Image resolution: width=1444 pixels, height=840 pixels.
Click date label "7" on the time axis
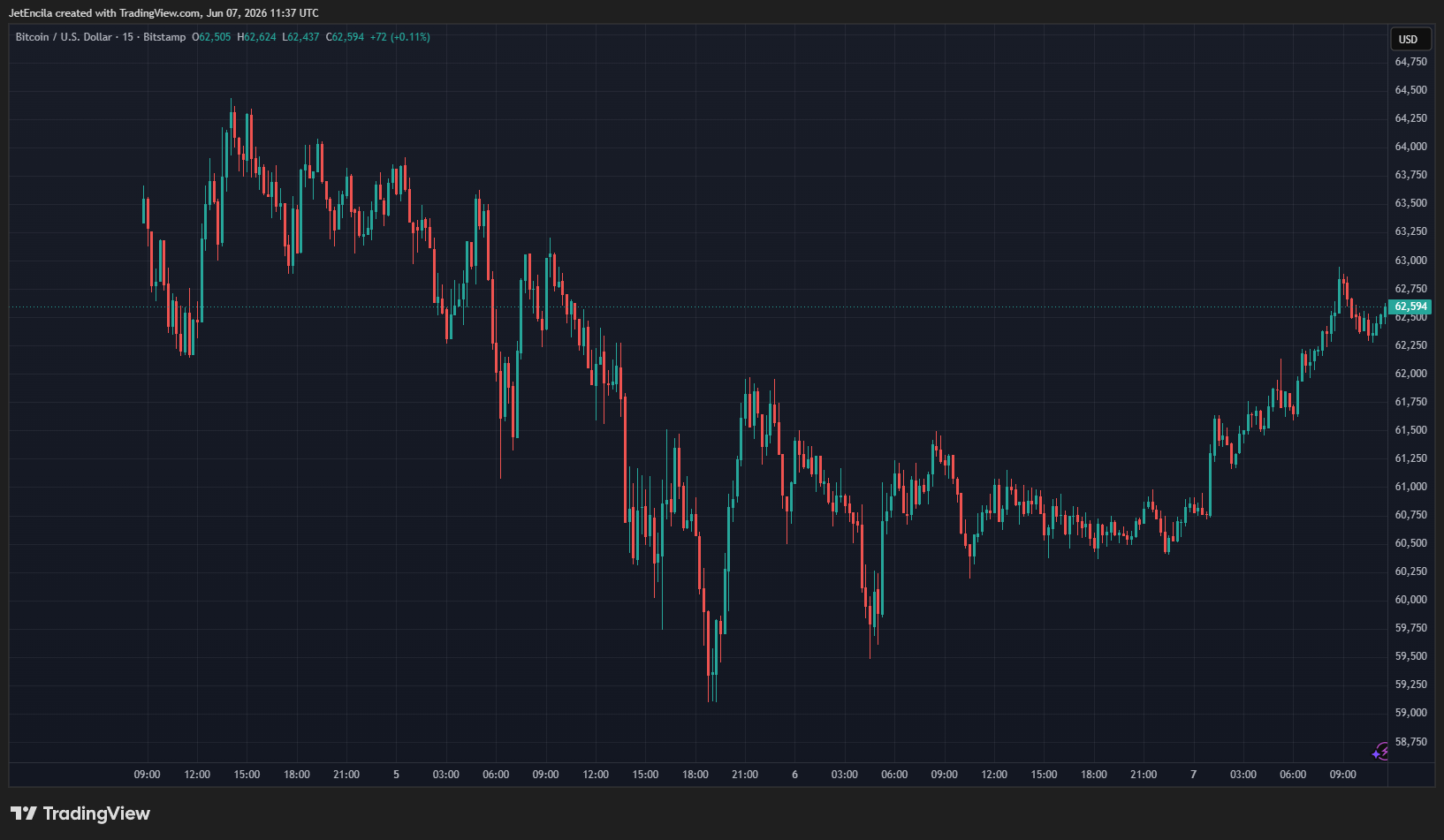point(1193,775)
